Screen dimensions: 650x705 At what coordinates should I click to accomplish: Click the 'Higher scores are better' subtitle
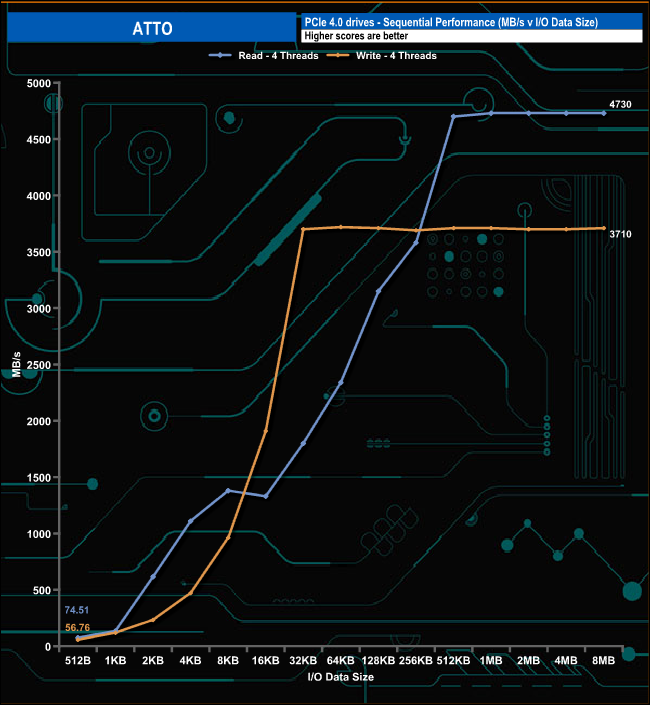[x=354, y=37]
